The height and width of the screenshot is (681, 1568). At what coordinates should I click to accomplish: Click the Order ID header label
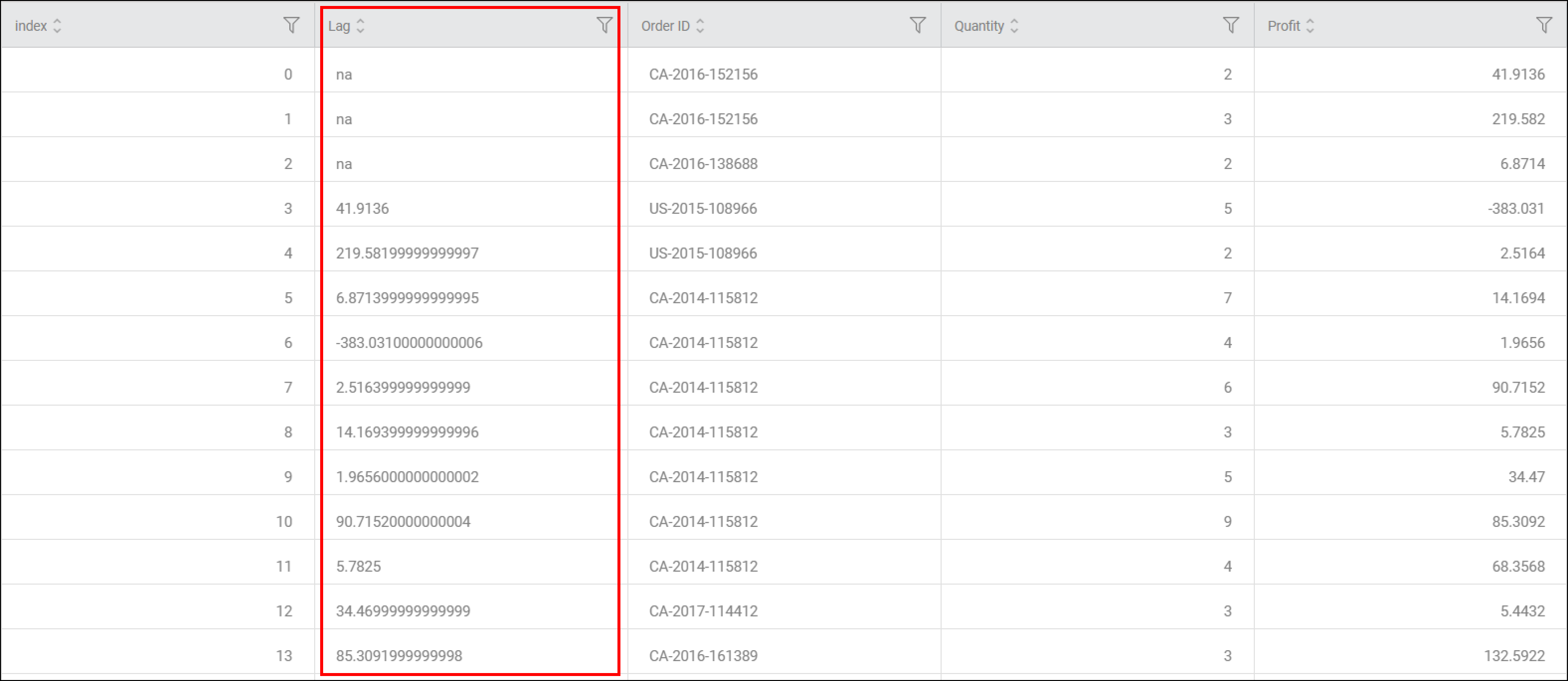[x=665, y=25]
